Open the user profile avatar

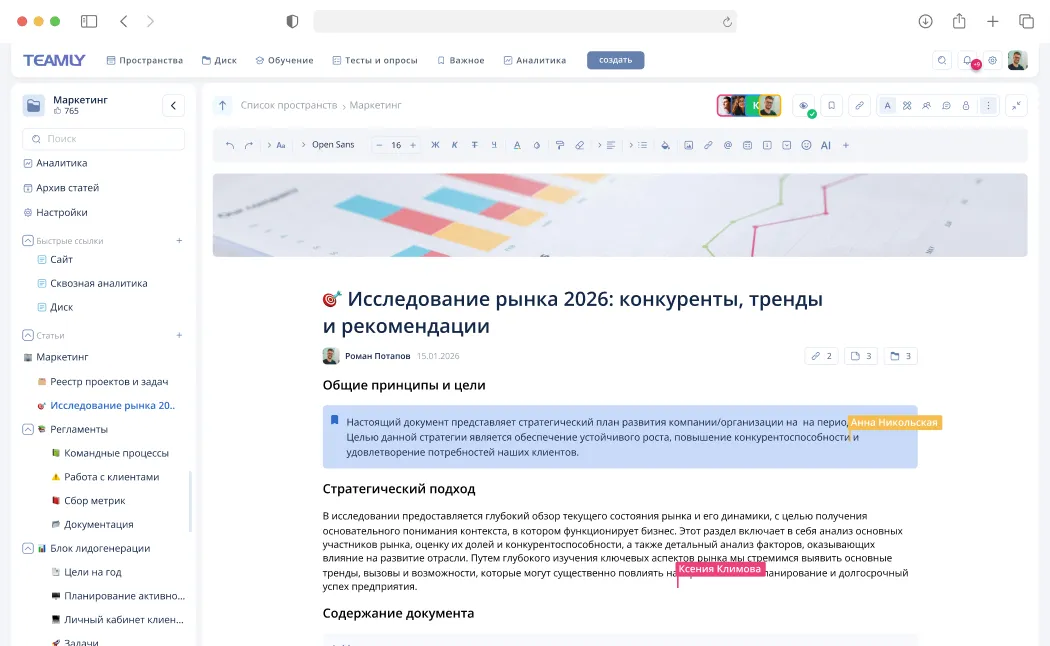1018,60
